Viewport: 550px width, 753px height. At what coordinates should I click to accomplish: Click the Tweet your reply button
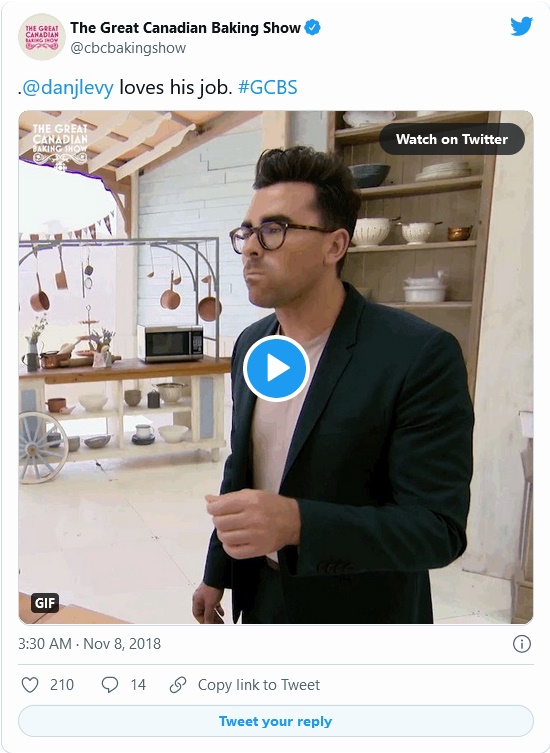tap(276, 721)
